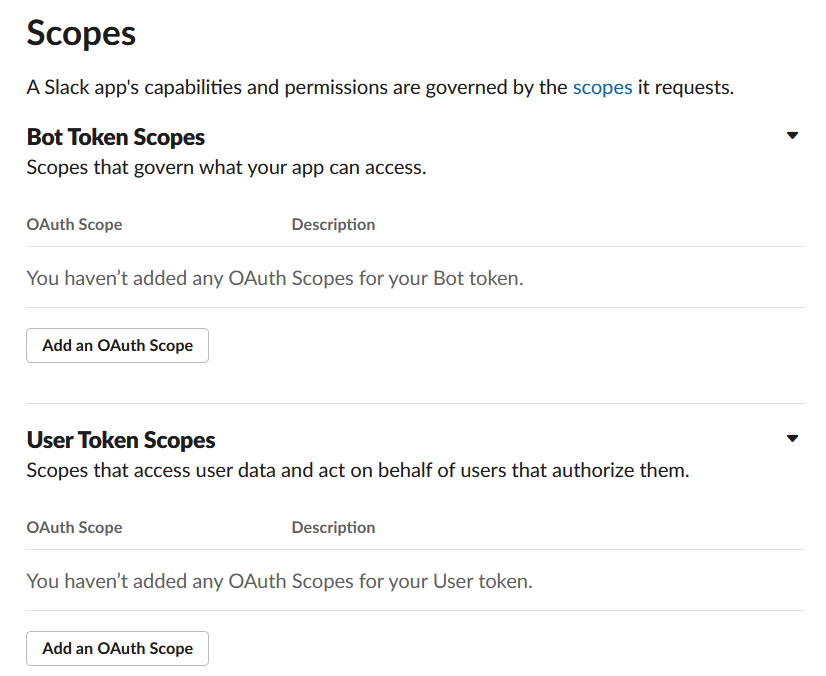Click 'Scopes that access user data' description text
The height and width of the screenshot is (676, 826).
click(x=357, y=470)
